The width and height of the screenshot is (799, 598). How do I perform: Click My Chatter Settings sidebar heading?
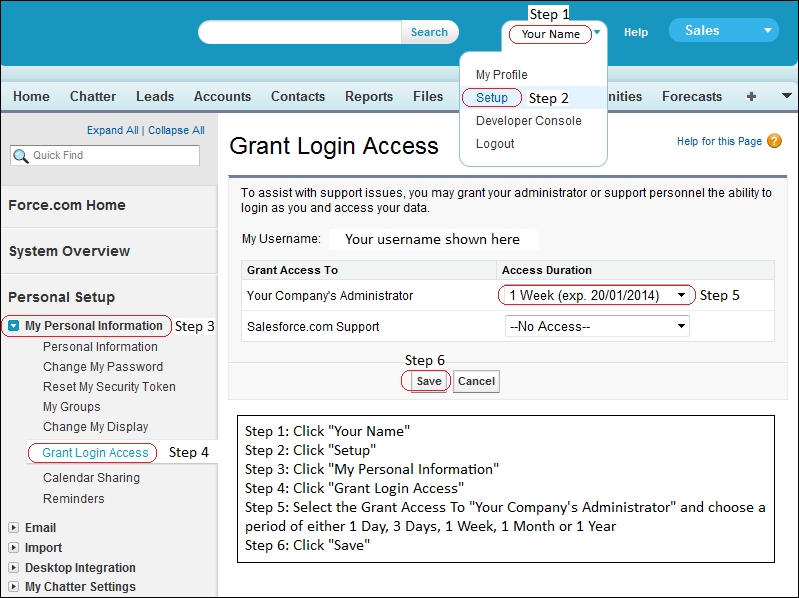pos(80,587)
